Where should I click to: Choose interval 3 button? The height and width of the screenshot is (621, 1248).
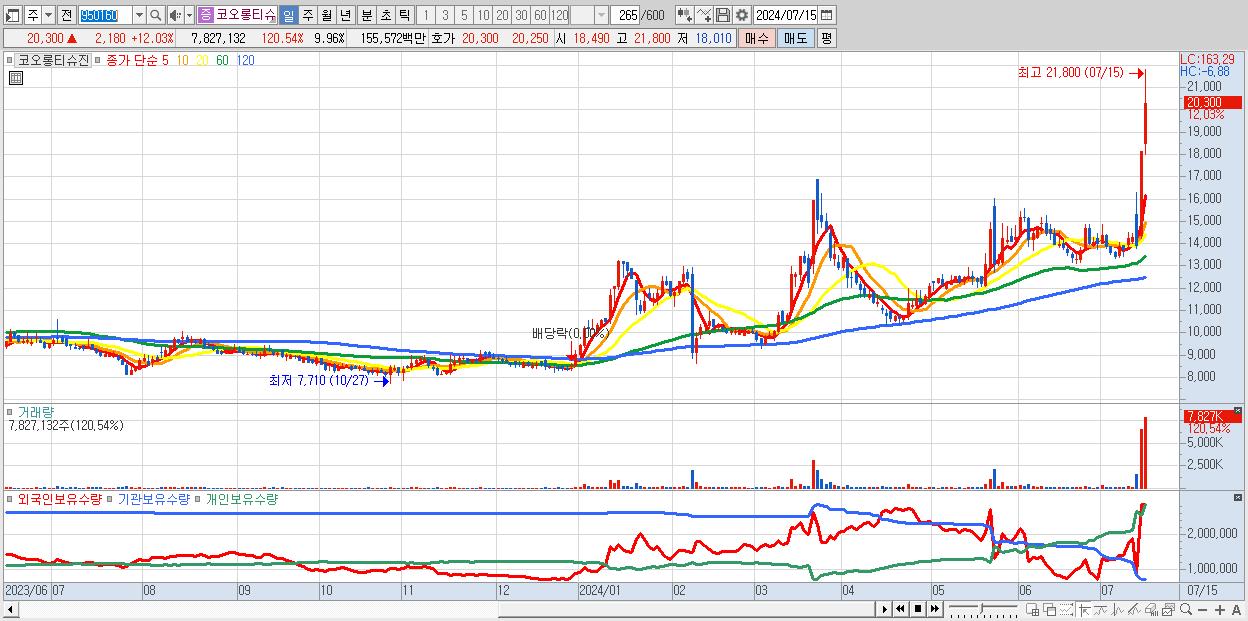pyautogui.click(x=445, y=15)
